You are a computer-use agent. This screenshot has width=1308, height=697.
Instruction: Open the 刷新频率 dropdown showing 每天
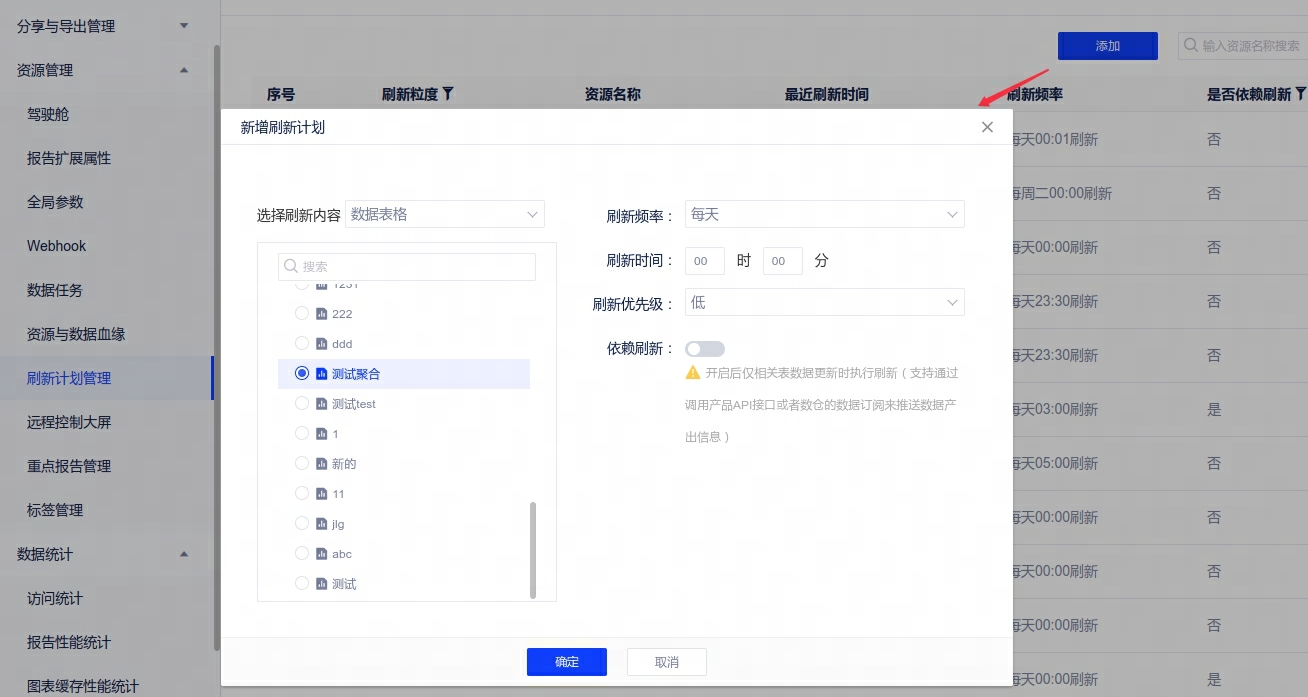824,215
